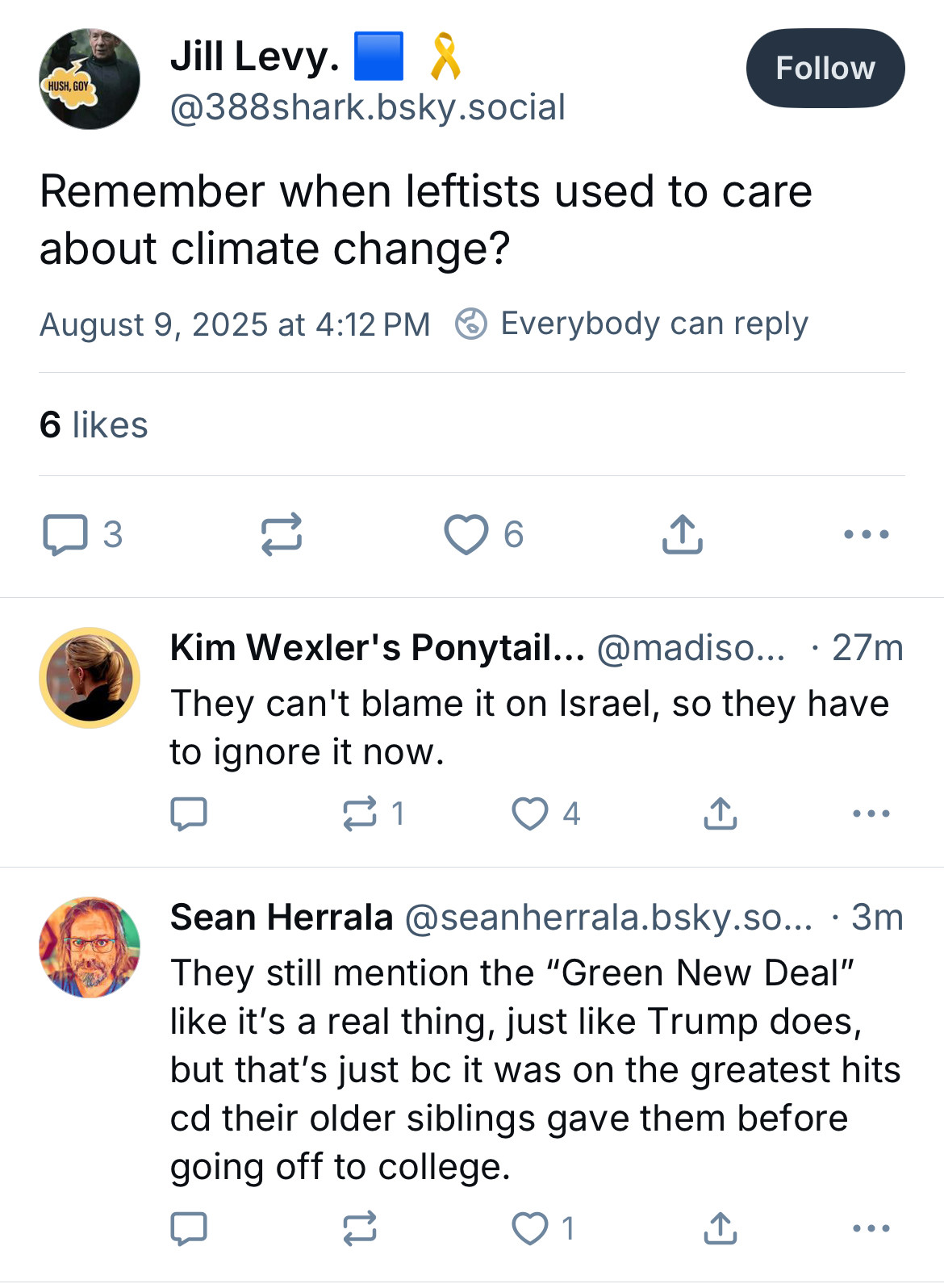Click the Everybody can reply globe icon
The width and height of the screenshot is (944, 1288).
(x=471, y=324)
